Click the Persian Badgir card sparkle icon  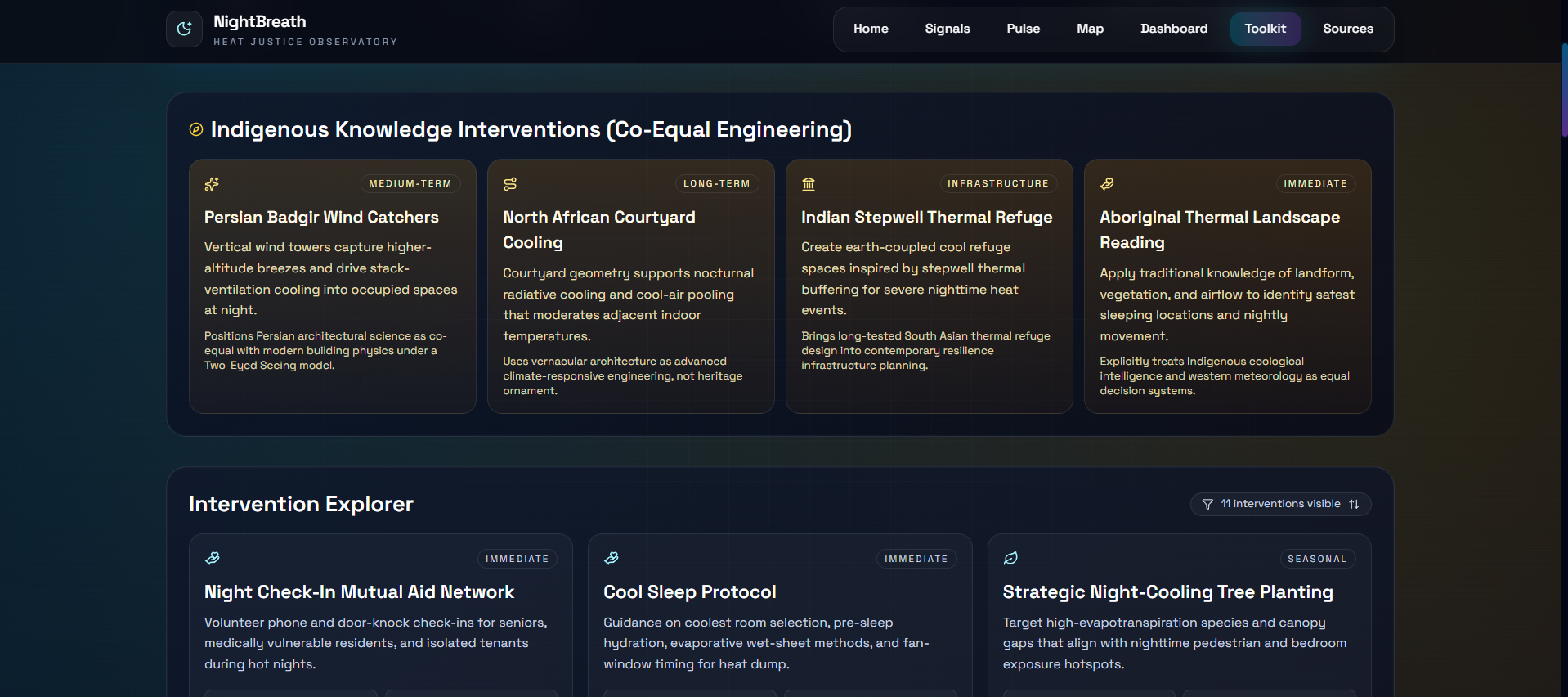212,184
